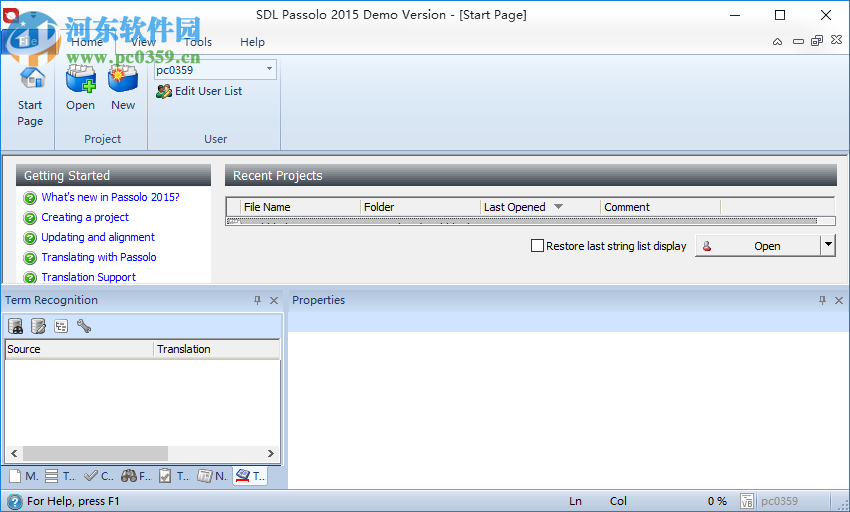This screenshot has width=850, height=512.
Task: Click the term list horizontal scrollbar thumb
Action: (95, 453)
